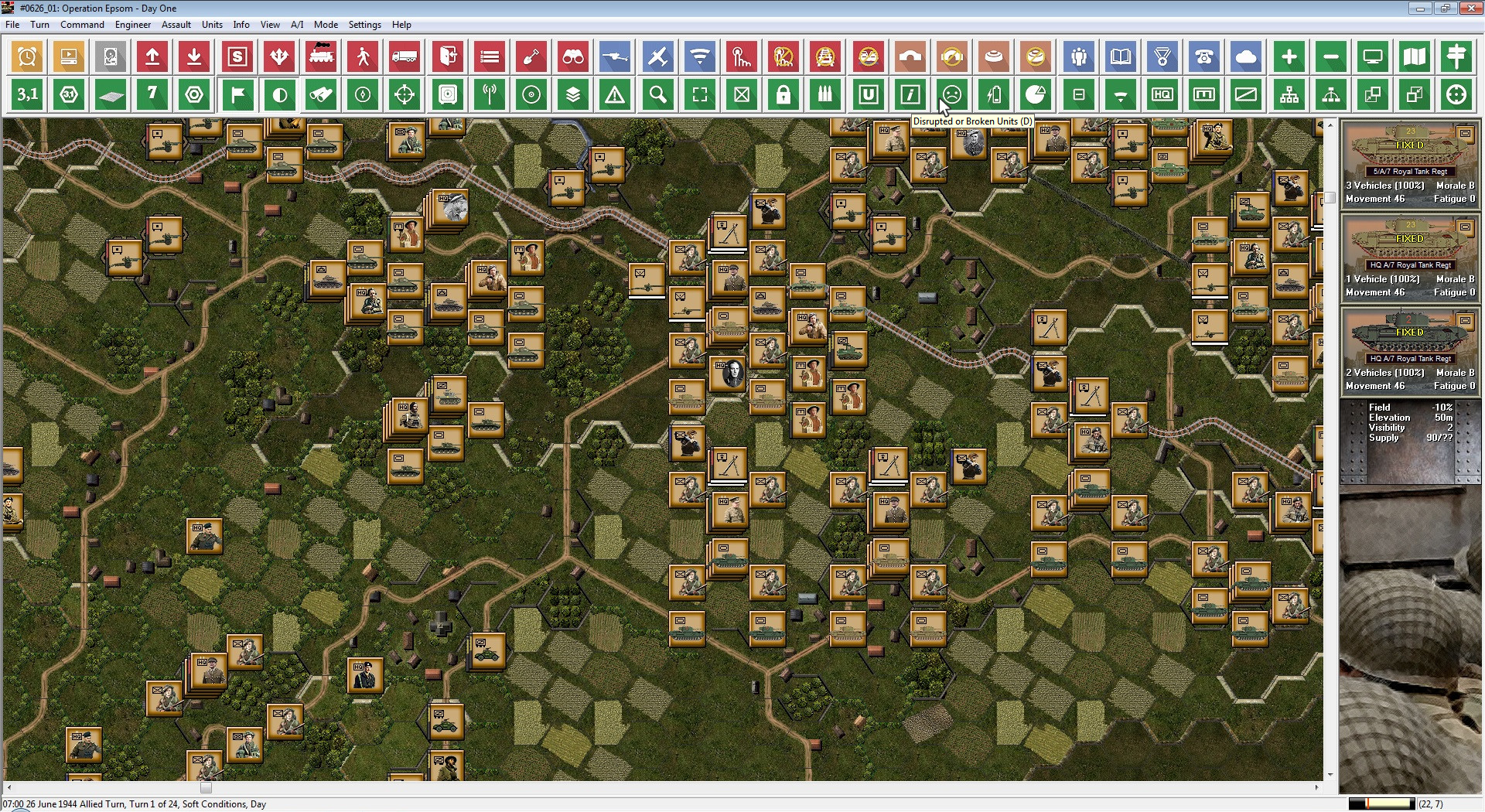Click the horizontal scrollbar thumb under the map

206,787
